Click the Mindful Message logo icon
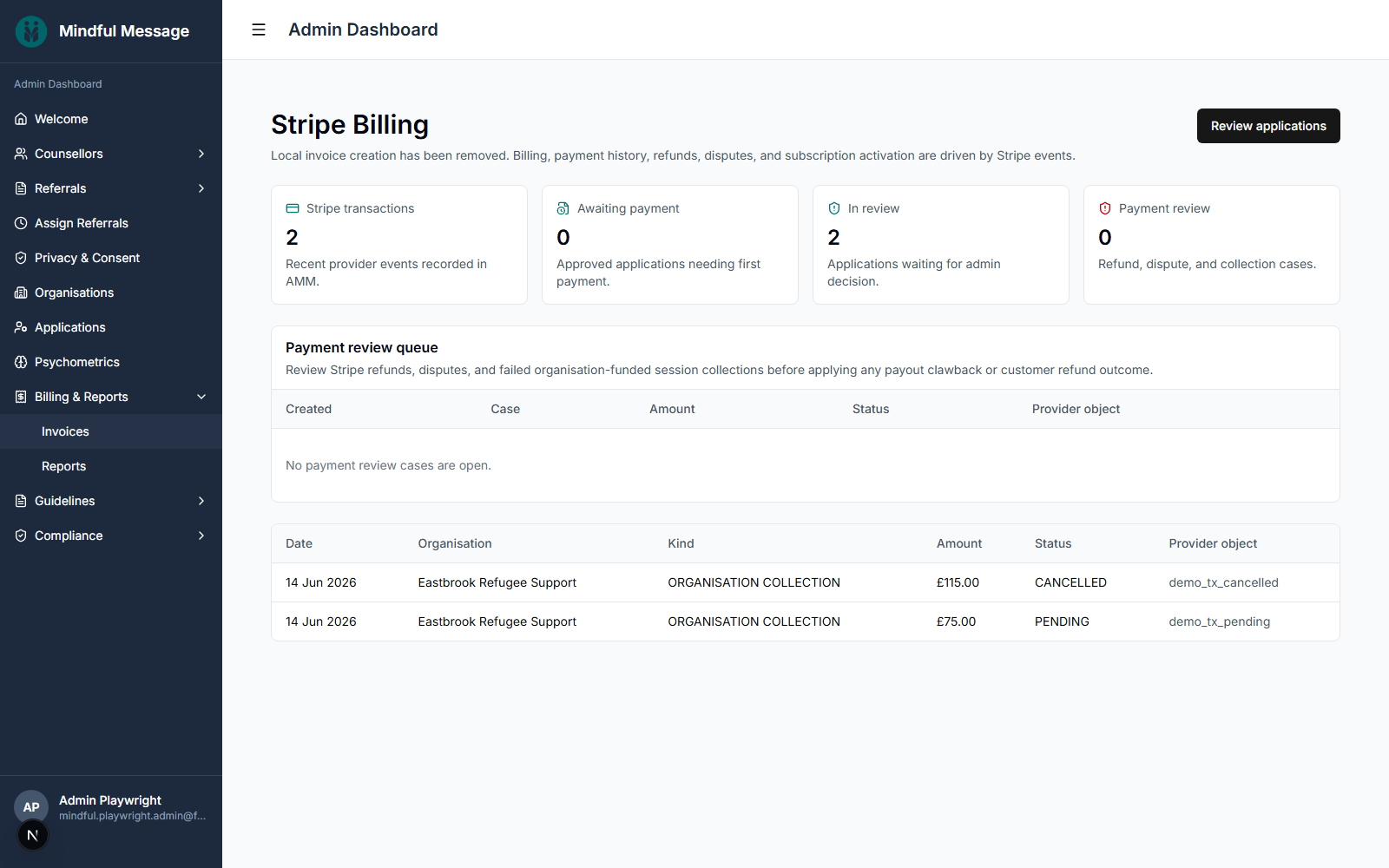1389x868 pixels. point(31,31)
